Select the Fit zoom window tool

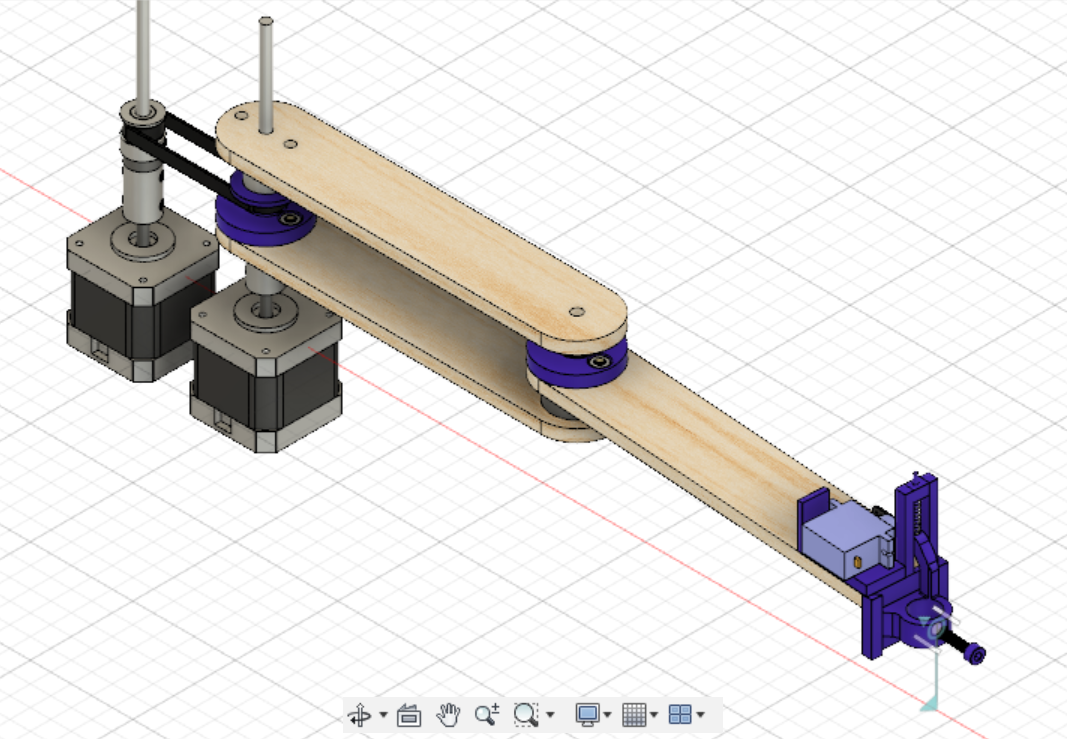tap(527, 715)
